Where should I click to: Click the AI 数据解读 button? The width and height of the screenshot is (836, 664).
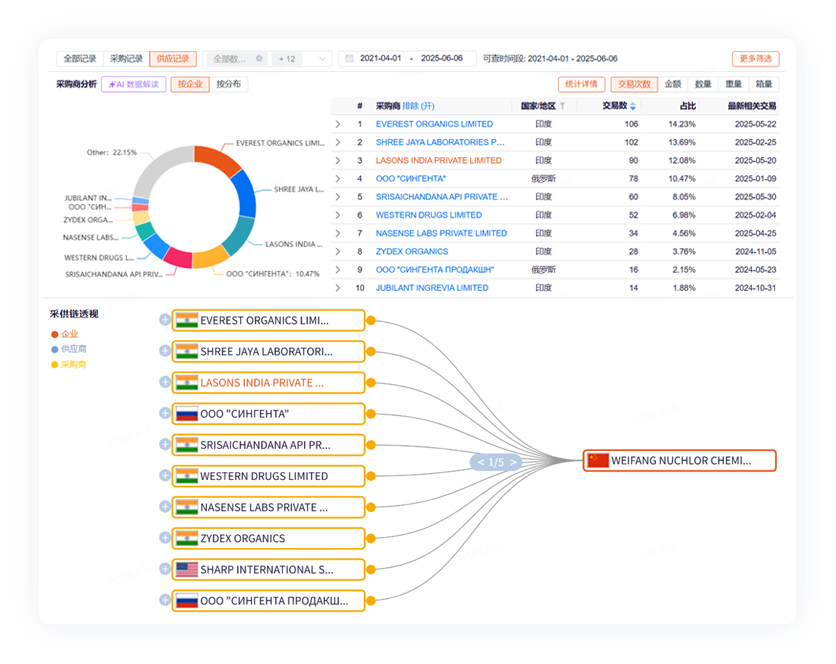pyautogui.click(x=134, y=85)
